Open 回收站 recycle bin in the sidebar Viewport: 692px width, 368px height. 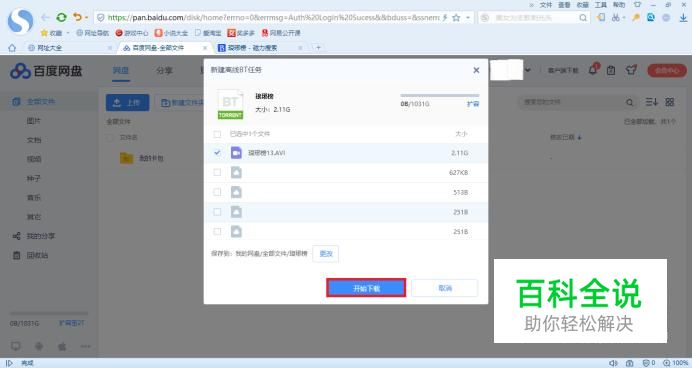point(37,255)
